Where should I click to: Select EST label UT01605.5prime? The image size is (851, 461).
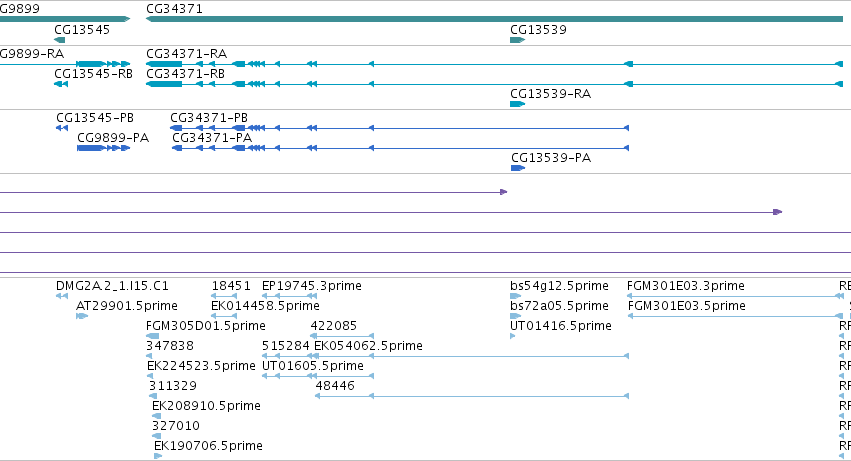tap(313, 366)
